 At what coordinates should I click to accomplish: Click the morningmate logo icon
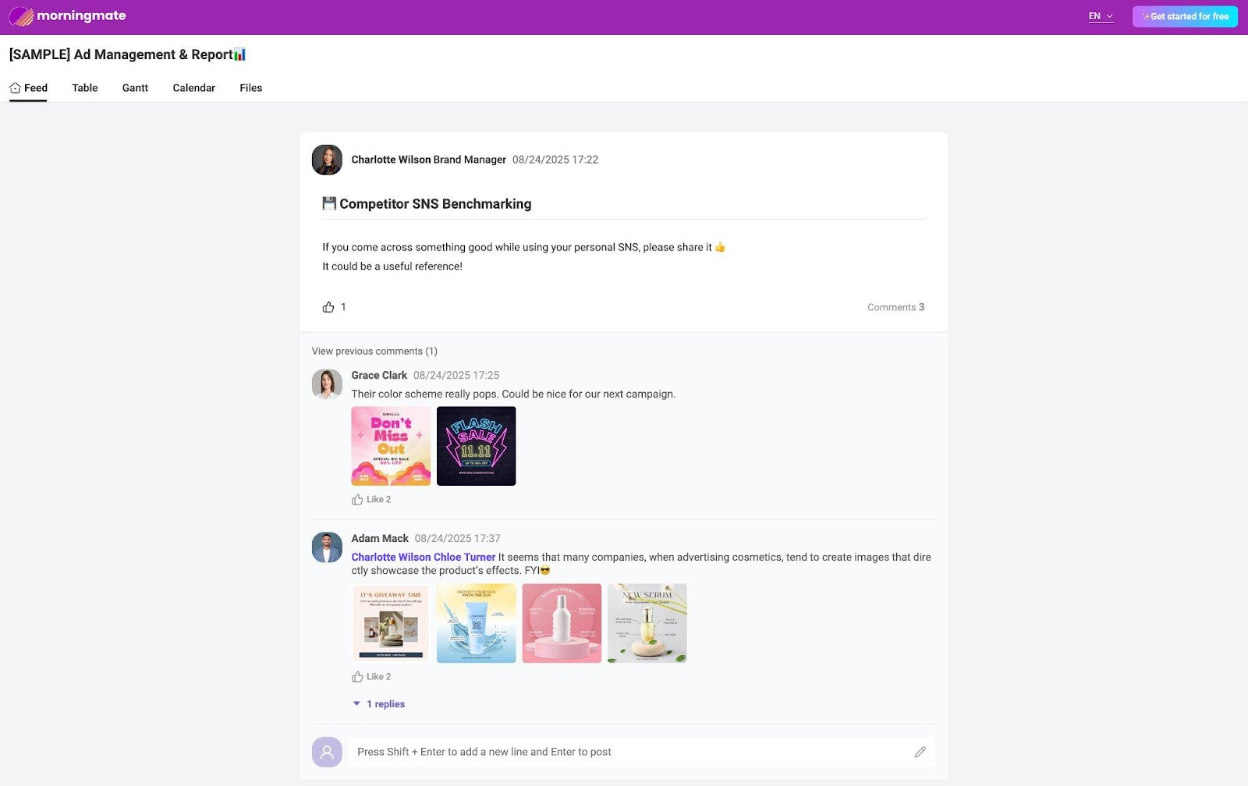(x=19, y=16)
